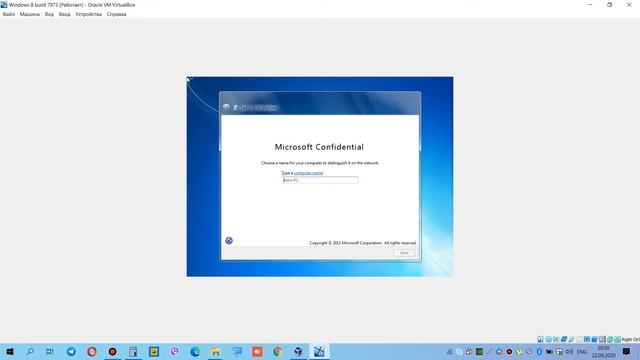Open taskbar Search
The width and height of the screenshot is (640, 360).
coord(30,351)
